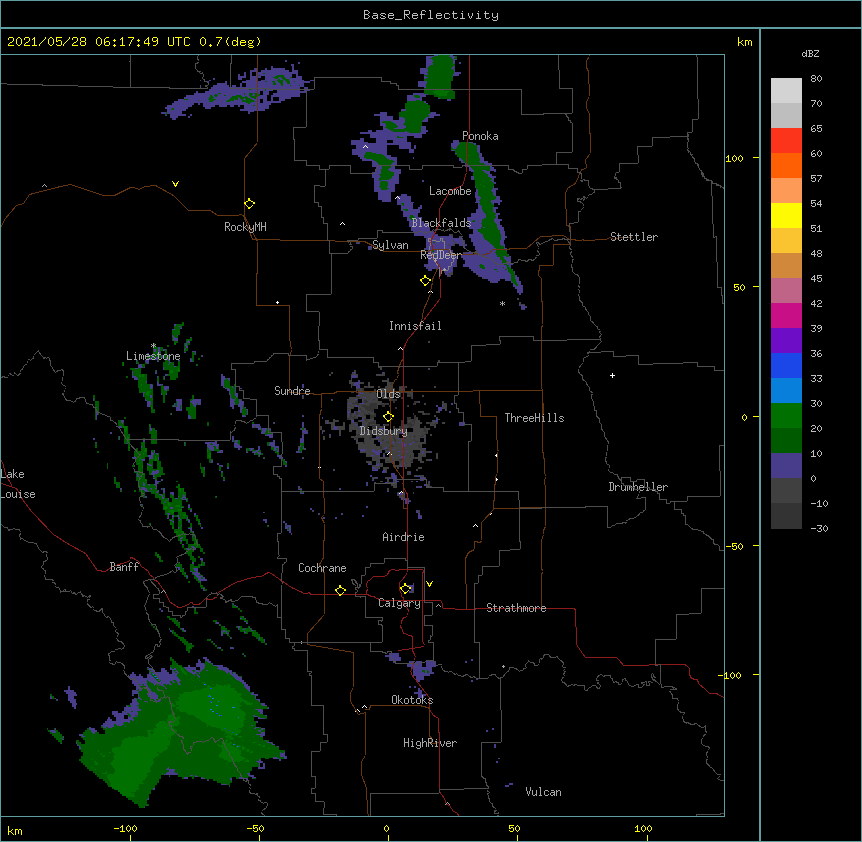Click the Base_Reflectivity title text
The width and height of the screenshot is (862, 842).
[x=431, y=15]
